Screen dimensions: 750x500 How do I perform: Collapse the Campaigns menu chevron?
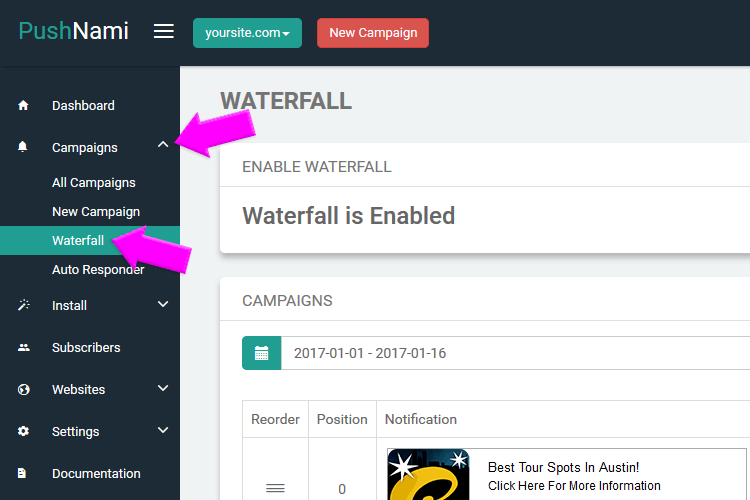[x=163, y=146]
